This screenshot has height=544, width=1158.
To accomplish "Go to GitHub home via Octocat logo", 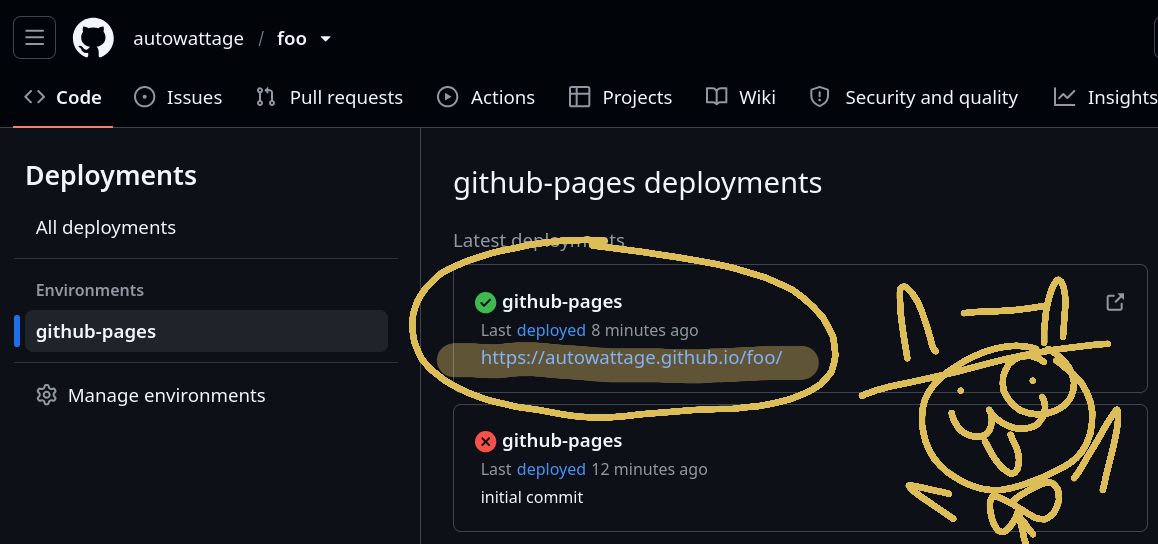I will [x=93, y=38].
